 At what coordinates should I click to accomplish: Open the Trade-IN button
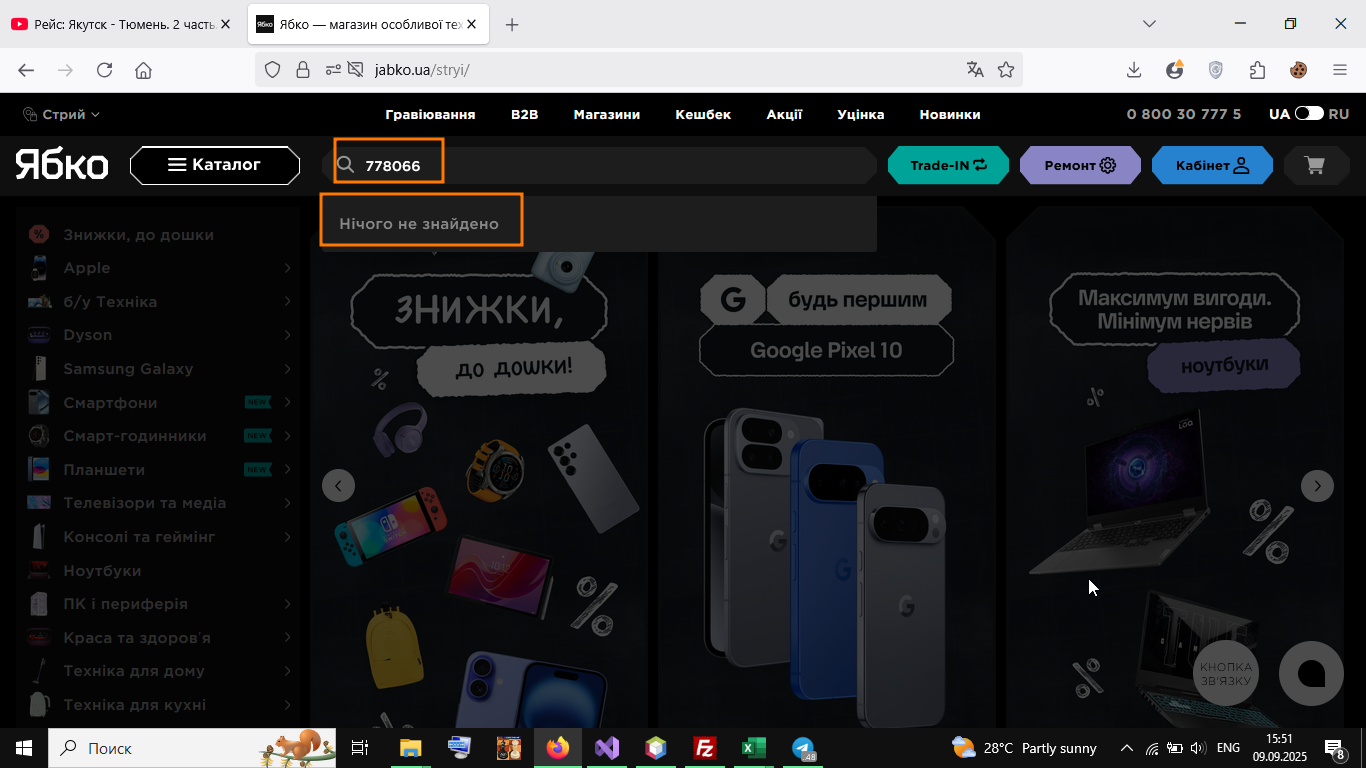coord(948,165)
